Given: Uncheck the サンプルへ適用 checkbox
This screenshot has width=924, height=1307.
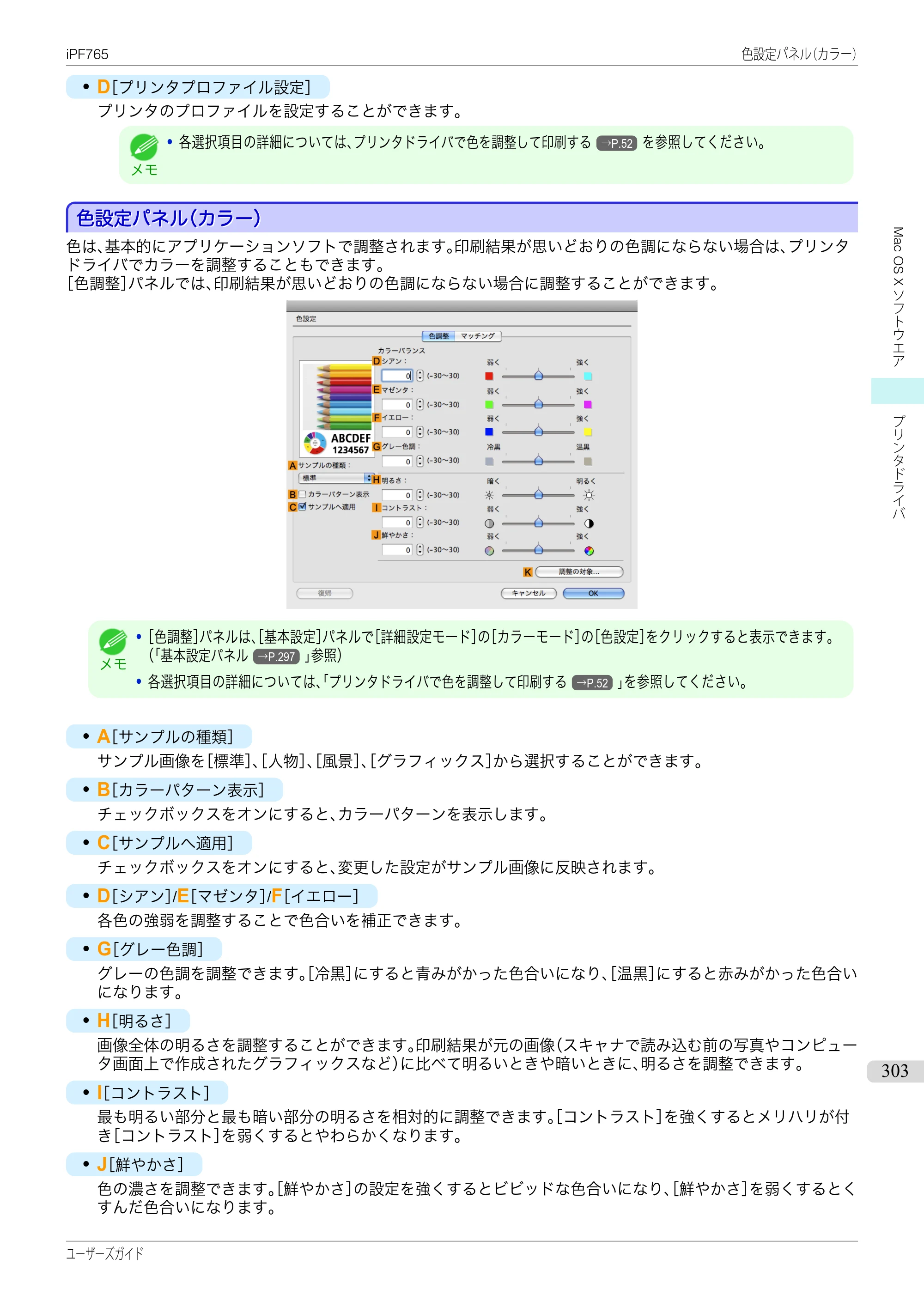Looking at the screenshot, I should click(302, 506).
